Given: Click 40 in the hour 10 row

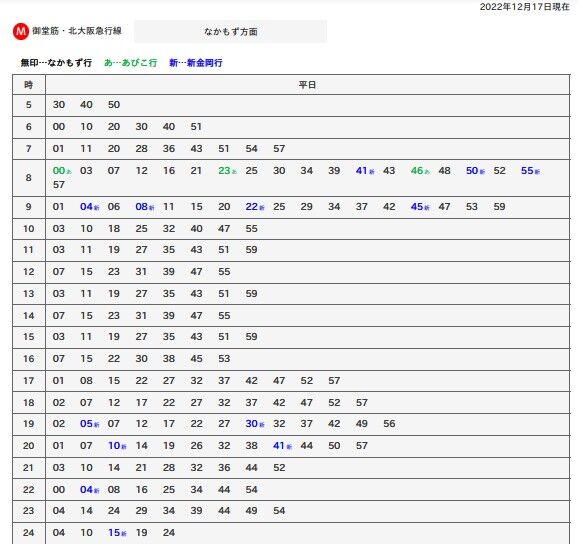Looking at the screenshot, I should [196, 229].
